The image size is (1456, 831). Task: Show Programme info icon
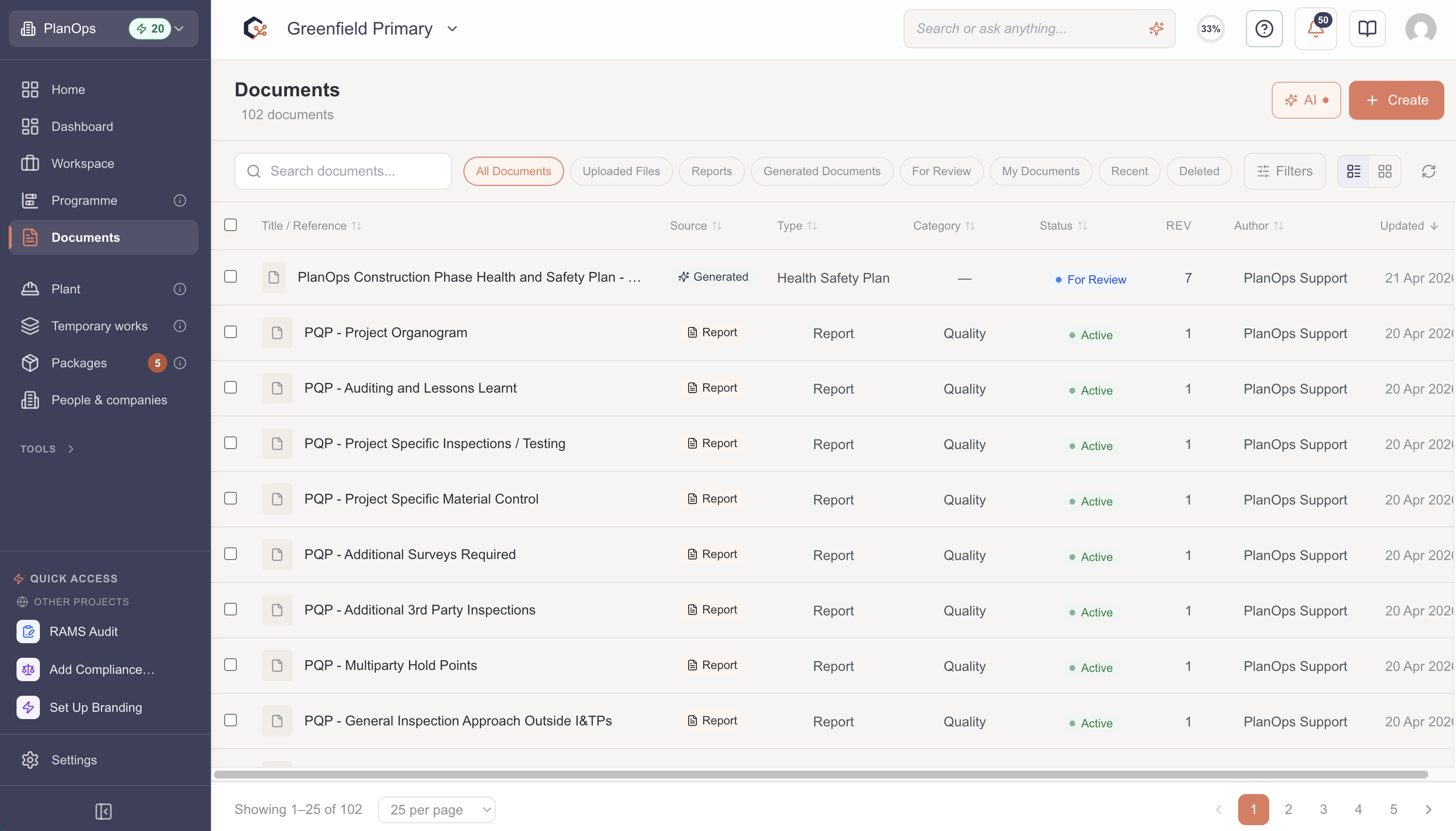pyautogui.click(x=179, y=200)
